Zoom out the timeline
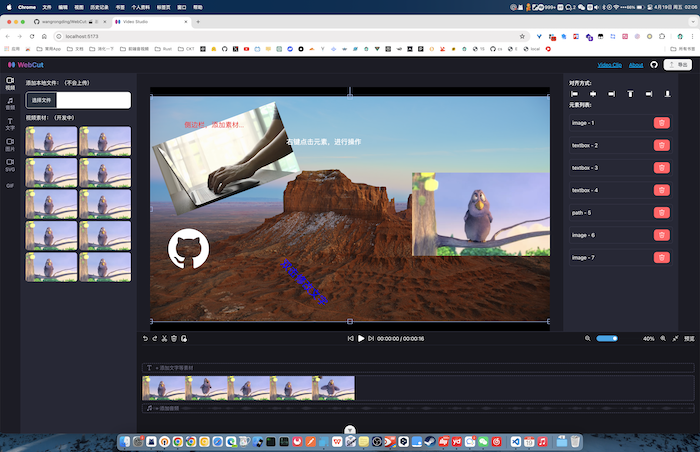Screen dimensions: 700x452 click(588, 339)
